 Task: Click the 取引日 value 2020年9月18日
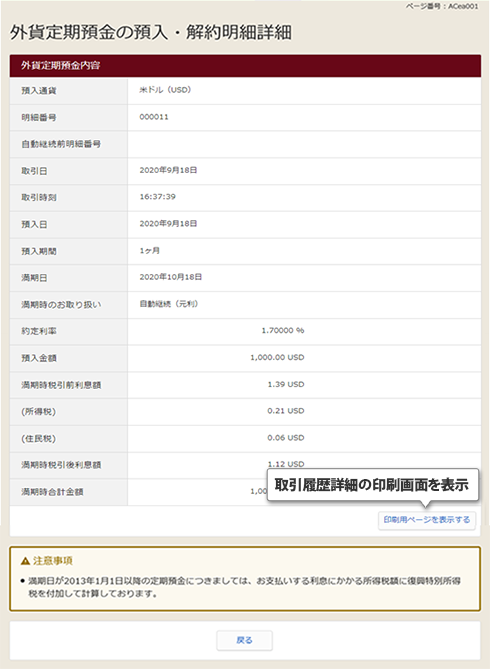[x=168, y=170]
